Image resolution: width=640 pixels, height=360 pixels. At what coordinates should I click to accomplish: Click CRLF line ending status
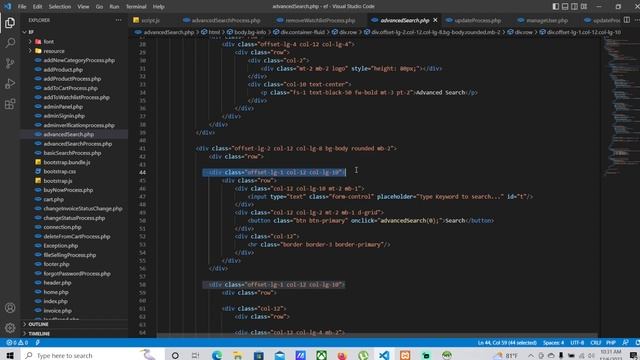pos(596,343)
